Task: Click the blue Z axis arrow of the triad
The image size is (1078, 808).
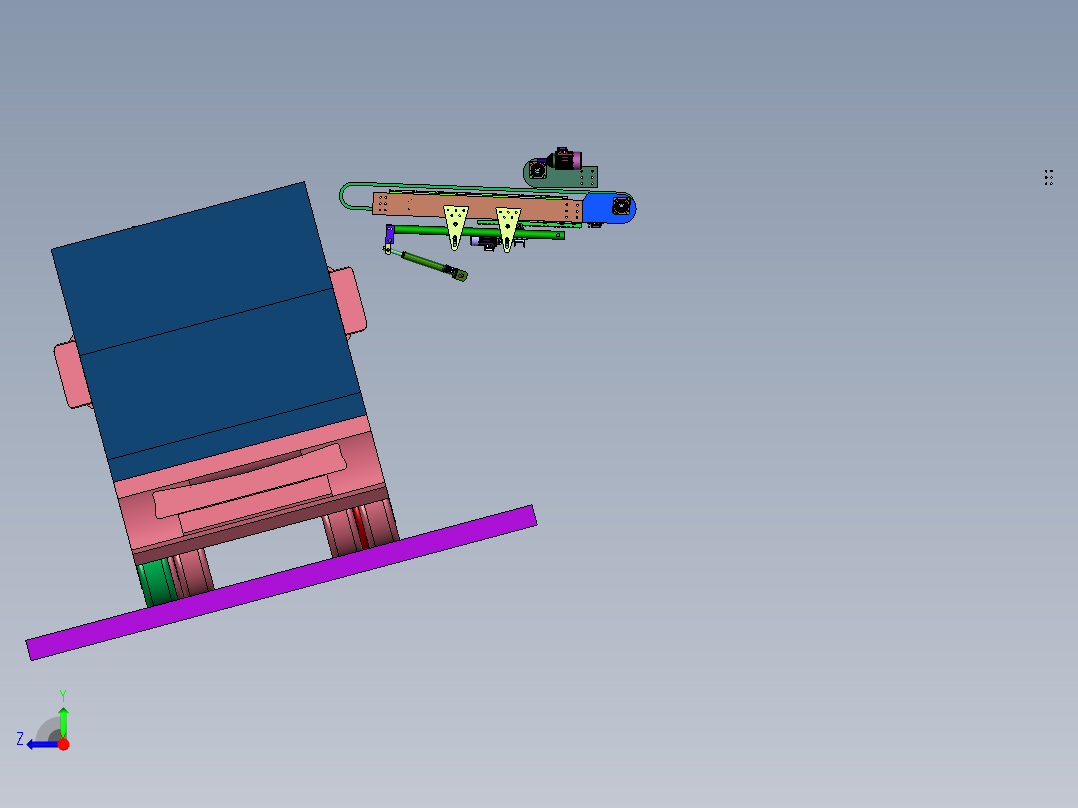Action: click(41, 745)
